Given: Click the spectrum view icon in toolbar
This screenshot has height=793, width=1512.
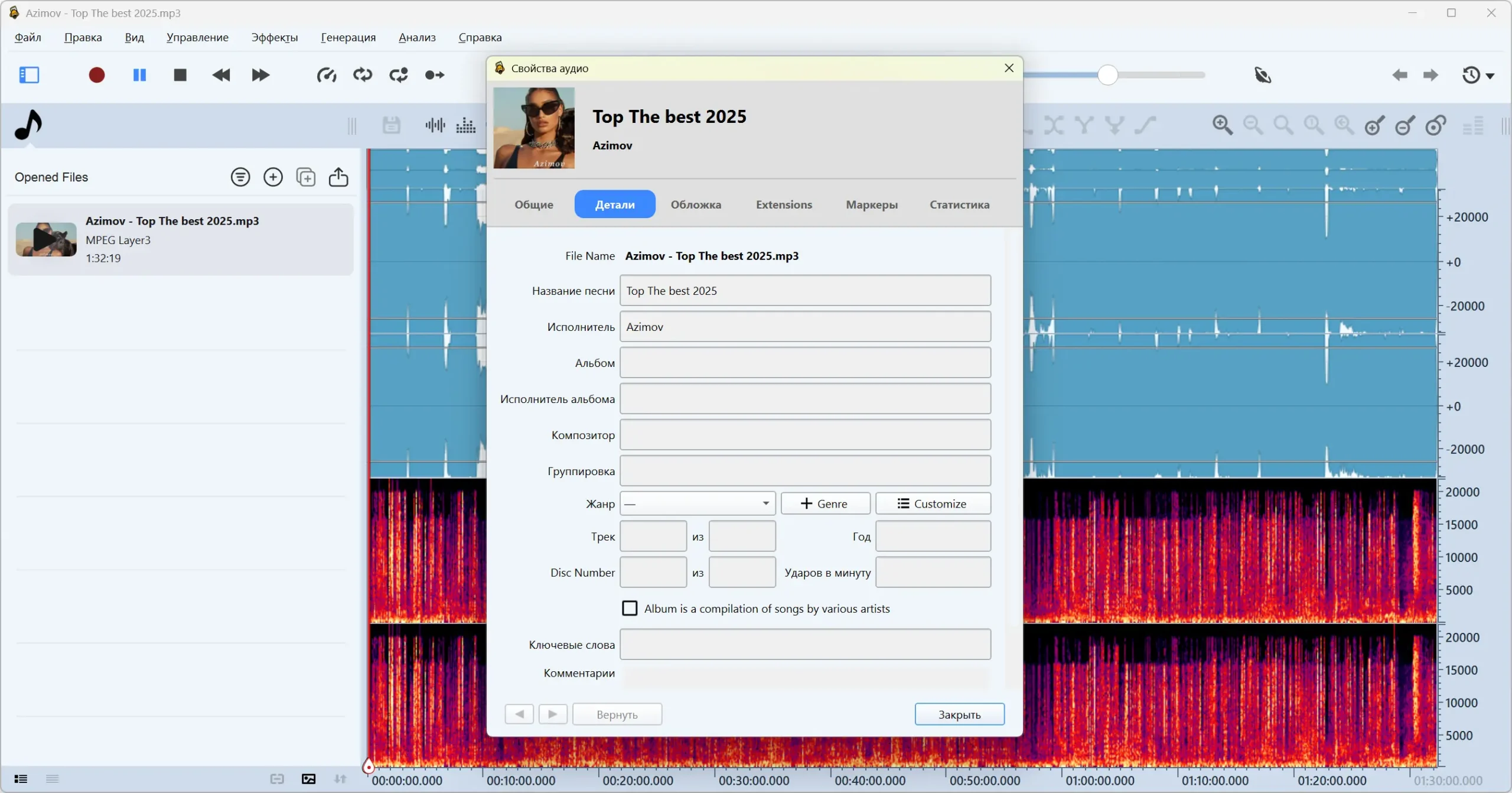Looking at the screenshot, I should pyautogui.click(x=466, y=125).
